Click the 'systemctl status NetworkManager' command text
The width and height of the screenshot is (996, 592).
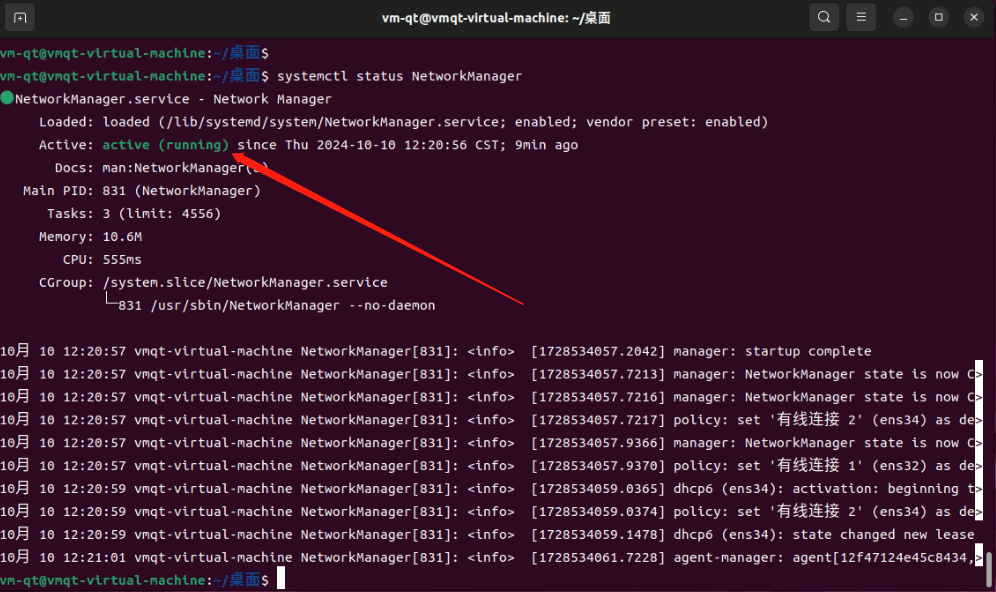click(x=399, y=76)
